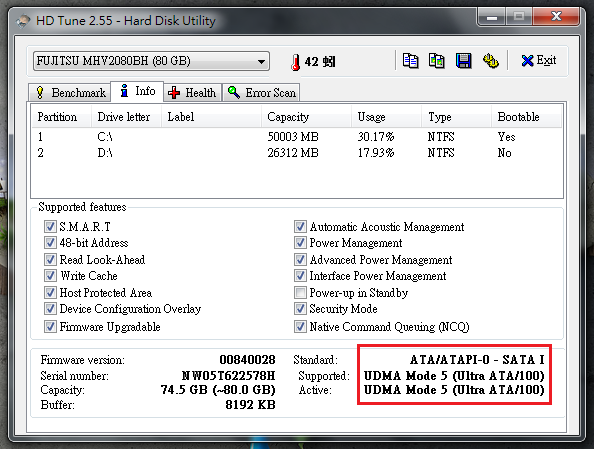Click the 30.17% usage value

pyautogui.click(x=376, y=137)
